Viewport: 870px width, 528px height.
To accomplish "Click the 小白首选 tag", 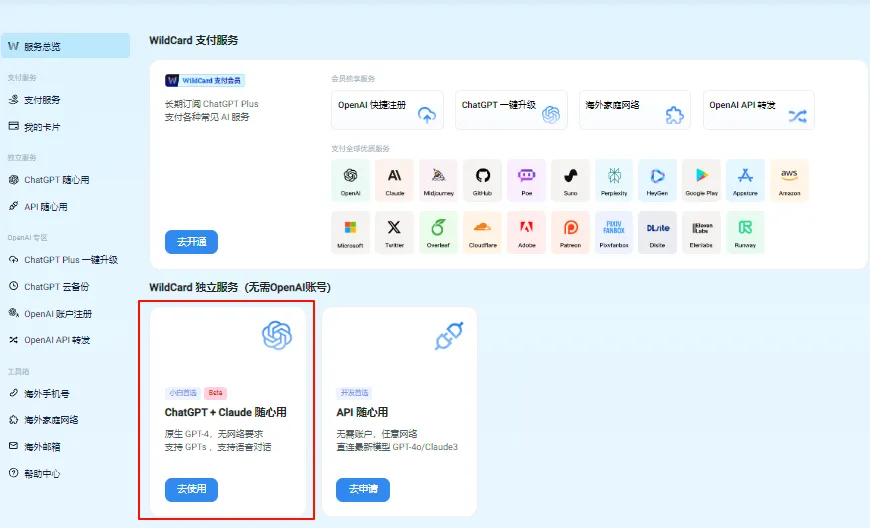I will point(183,393).
